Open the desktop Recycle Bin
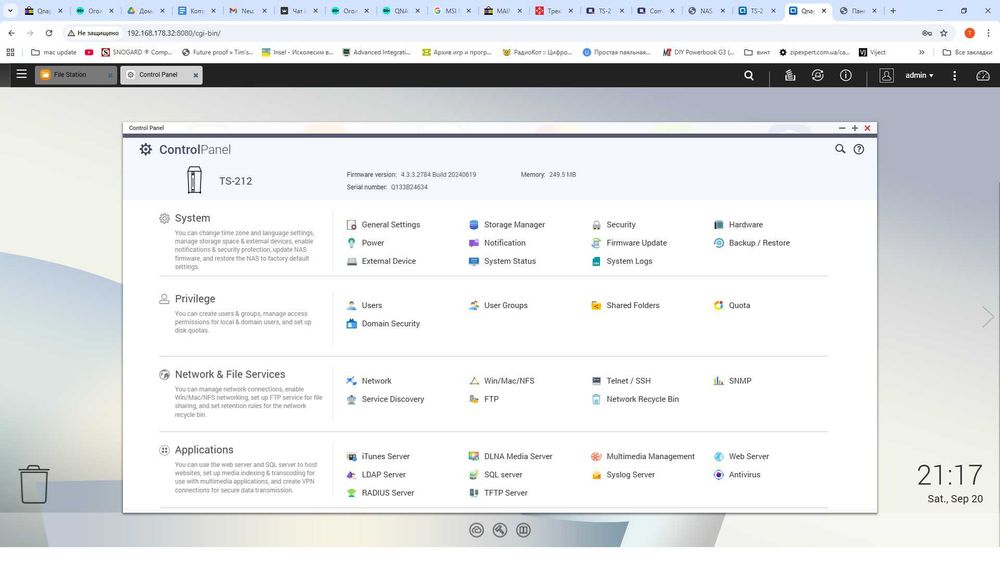The height and width of the screenshot is (563, 1000). point(33,484)
